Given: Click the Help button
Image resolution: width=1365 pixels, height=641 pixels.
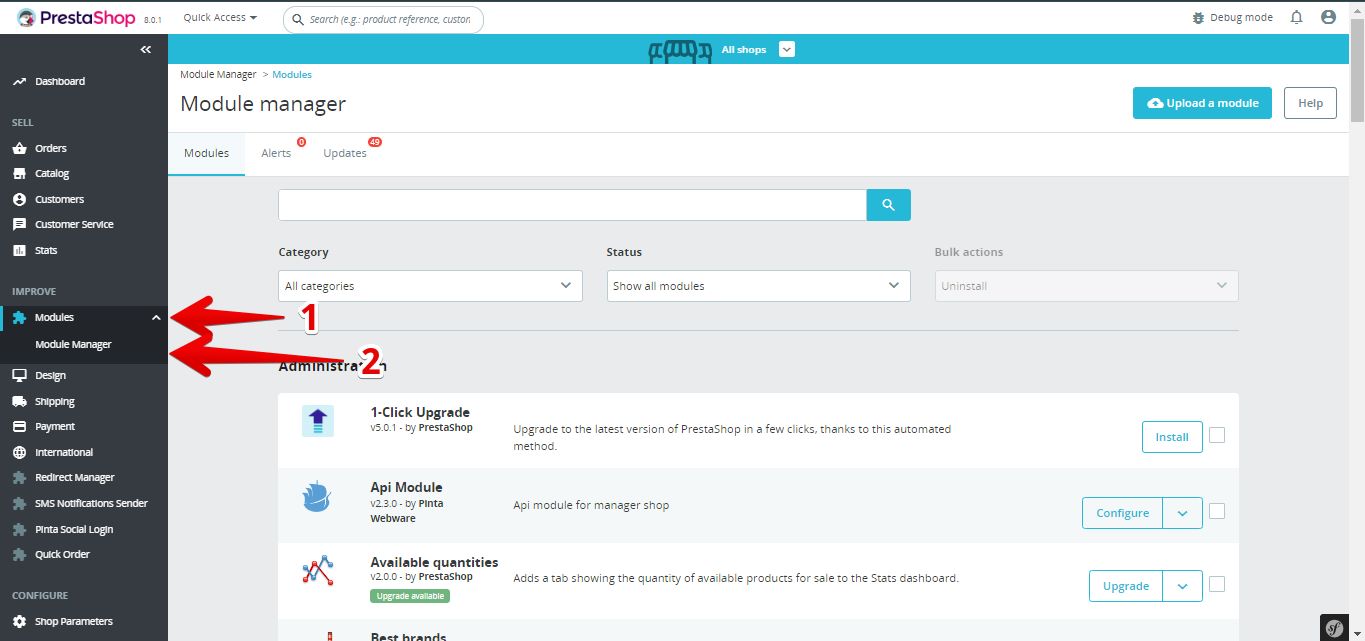Looking at the screenshot, I should point(1310,103).
